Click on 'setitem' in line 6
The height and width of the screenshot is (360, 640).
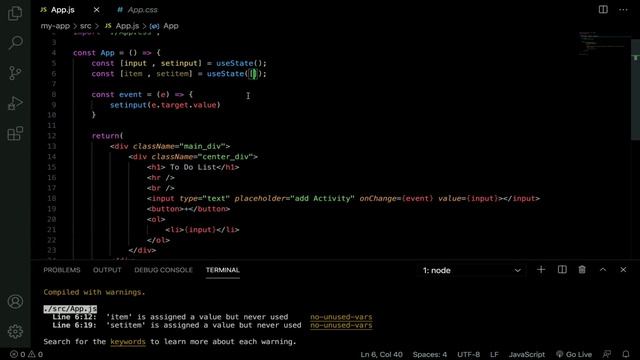[173, 74]
